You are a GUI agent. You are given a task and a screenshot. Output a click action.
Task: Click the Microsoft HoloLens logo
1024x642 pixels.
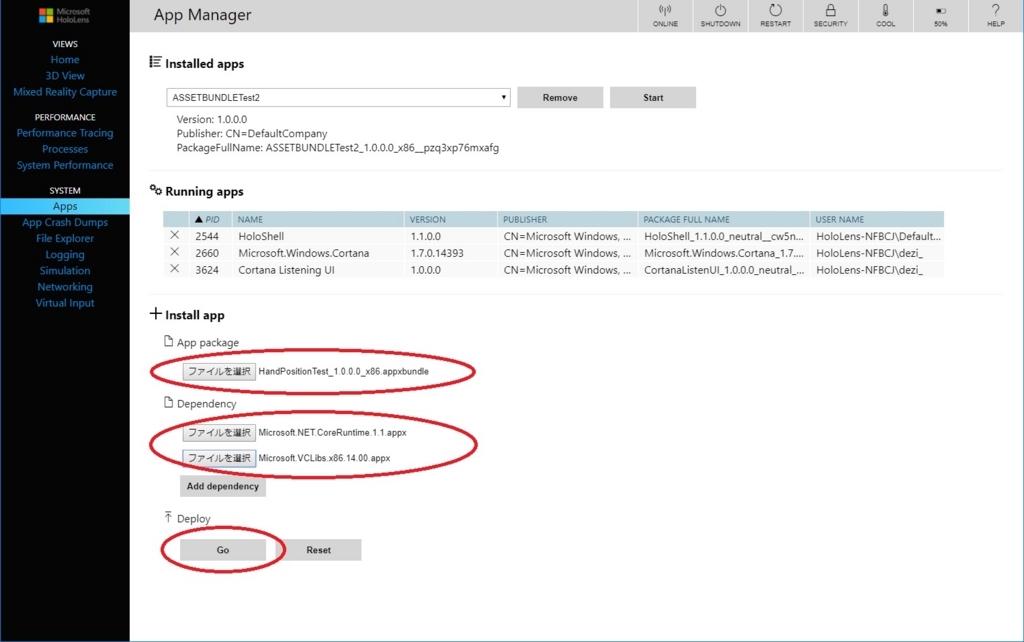click(65, 16)
